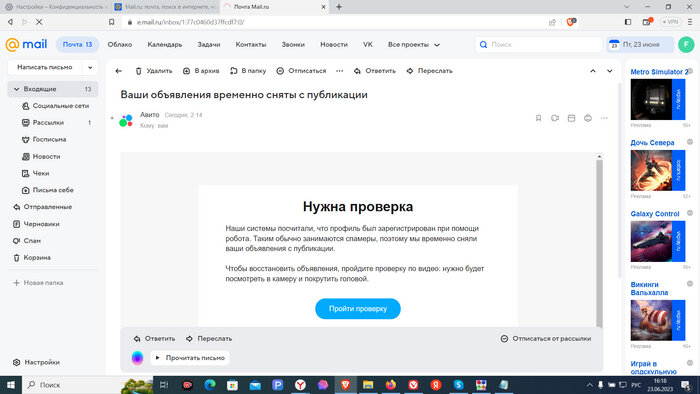
Task: Open Контакты in top navigation
Action: [x=251, y=45]
